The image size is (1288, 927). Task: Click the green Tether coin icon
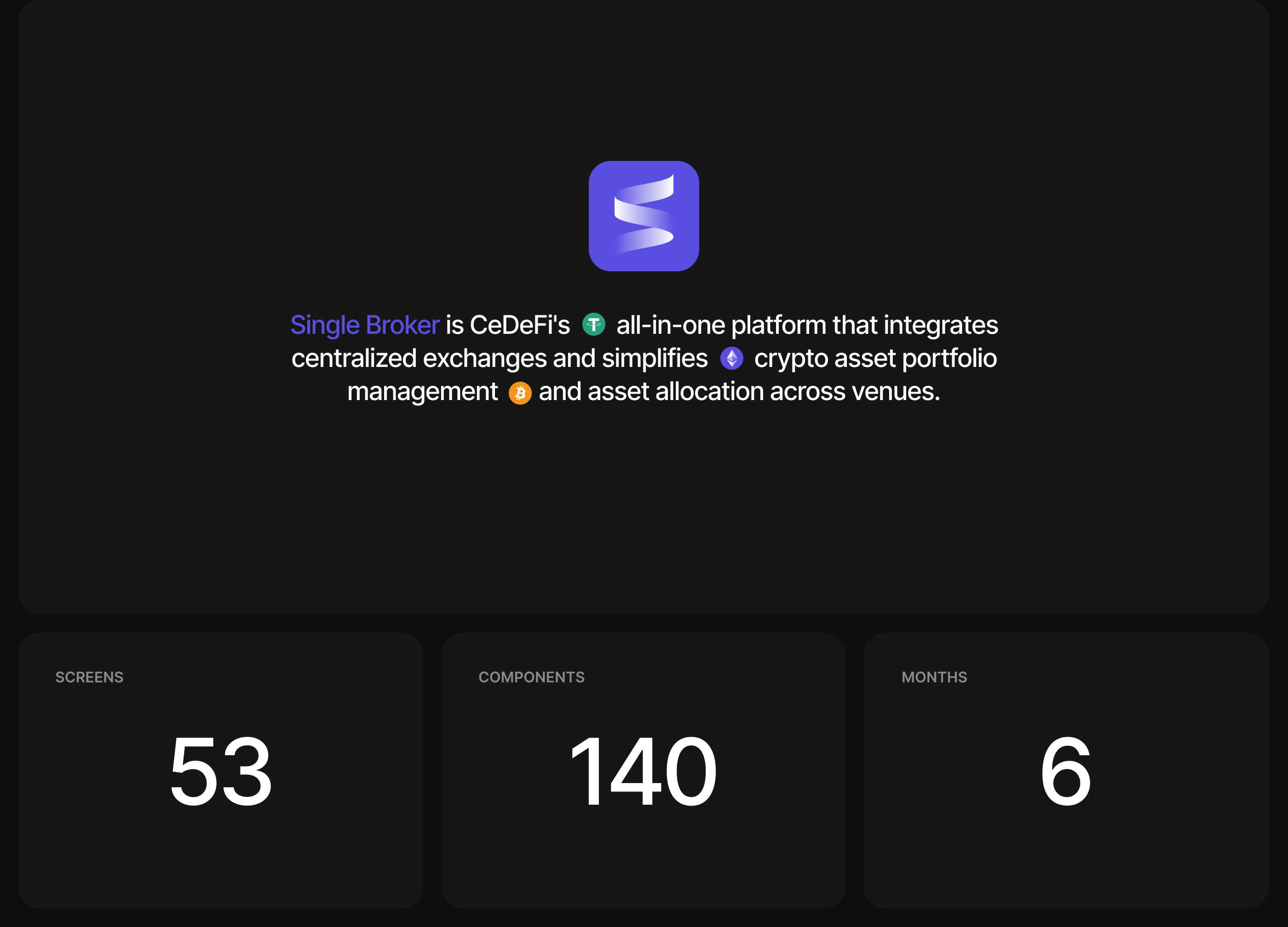point(593,324)
